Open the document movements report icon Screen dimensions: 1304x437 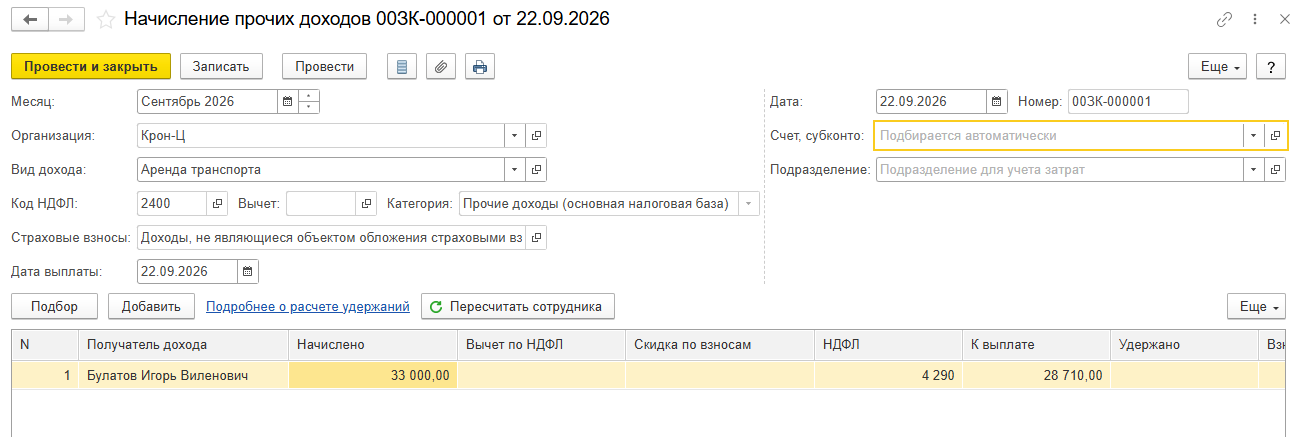tap(402, 67)
